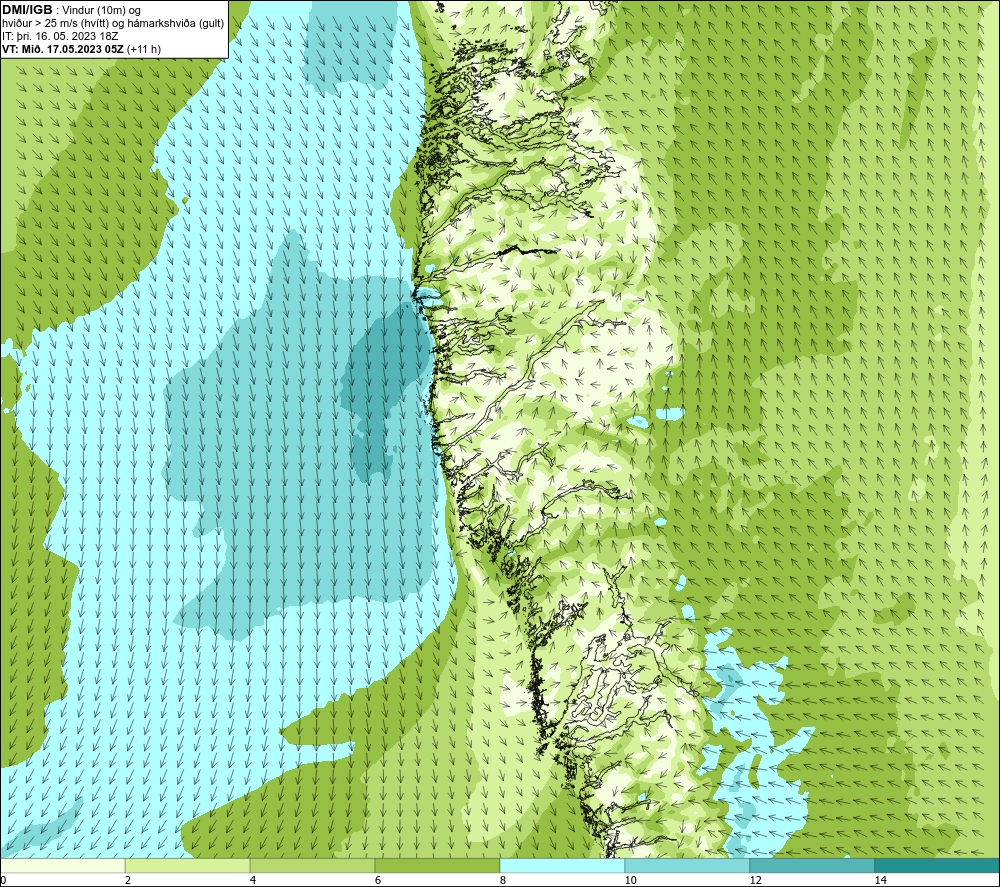Click the scale label '8'
This screenshot has width=1000, height=887.
pyautogui.click(x=503, y=880)
